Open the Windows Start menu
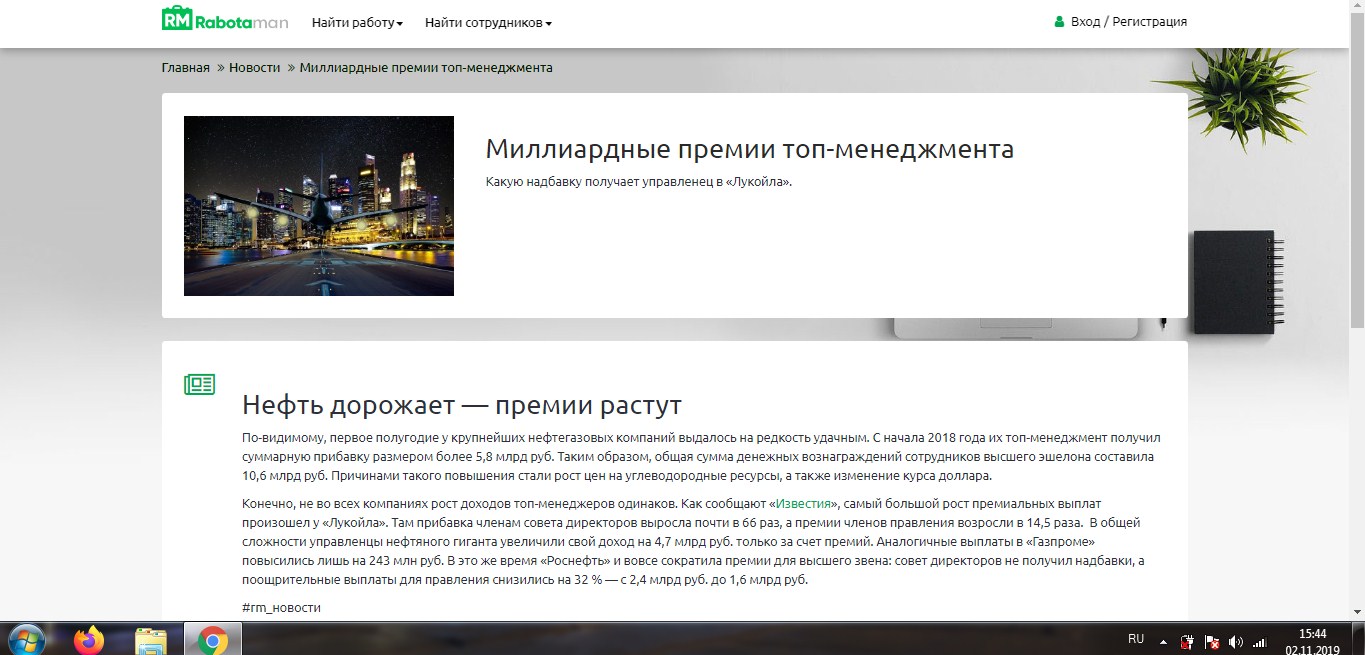 (x=25, y=639)
